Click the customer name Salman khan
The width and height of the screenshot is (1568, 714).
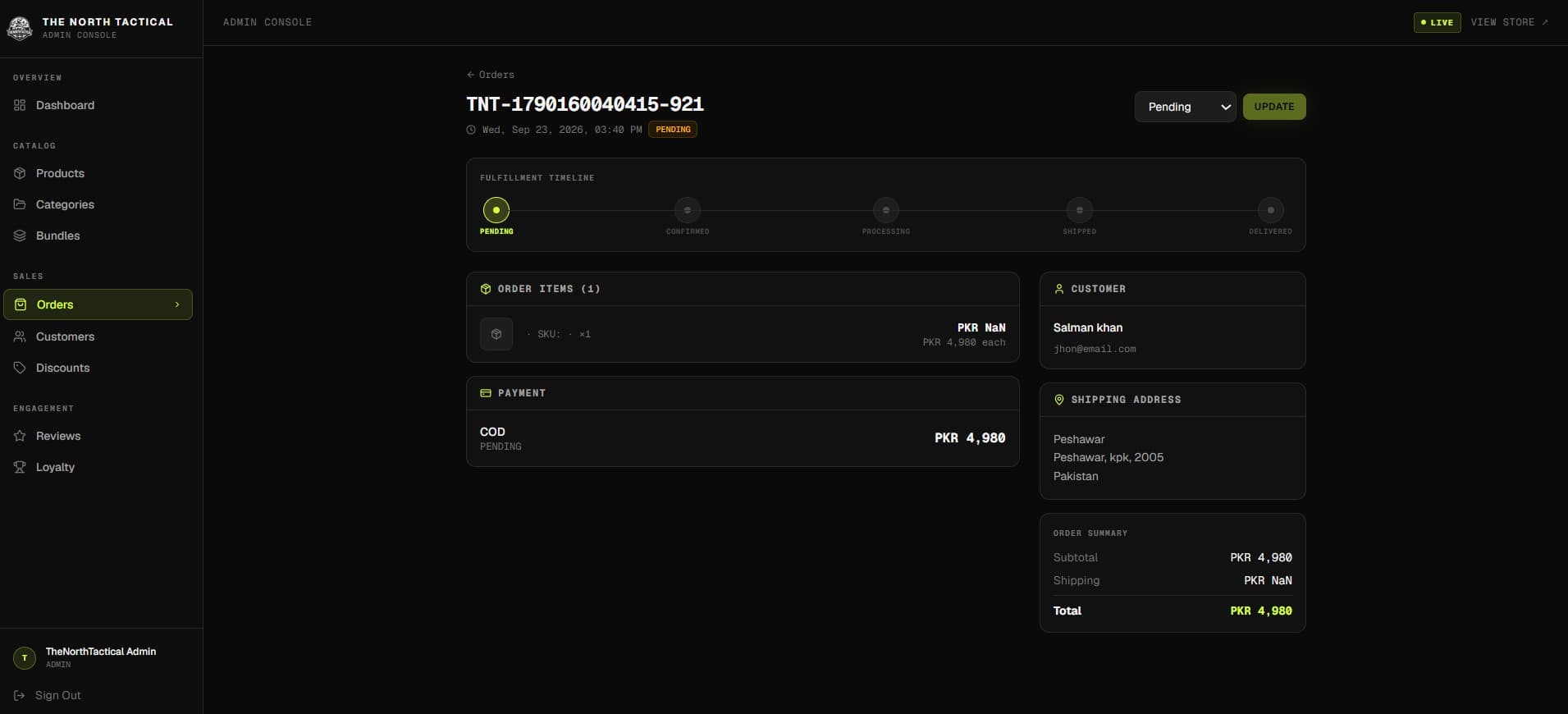click(1088, 327)
